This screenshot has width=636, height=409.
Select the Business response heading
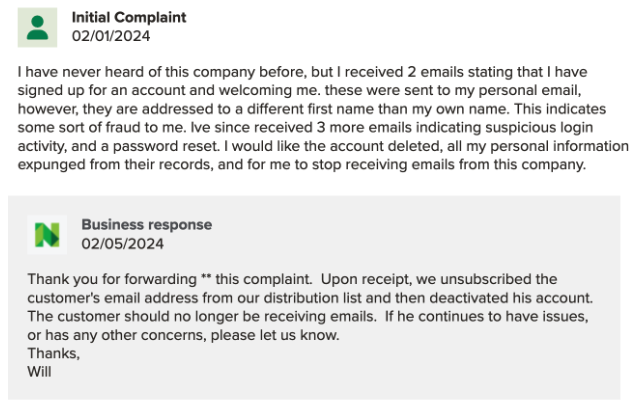[x=146, y=225]
